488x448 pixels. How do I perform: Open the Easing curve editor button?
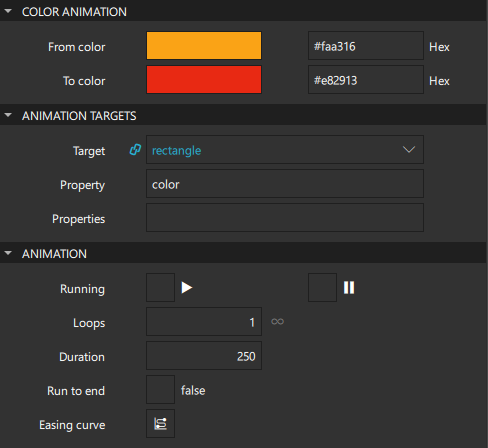click(160, 424)
